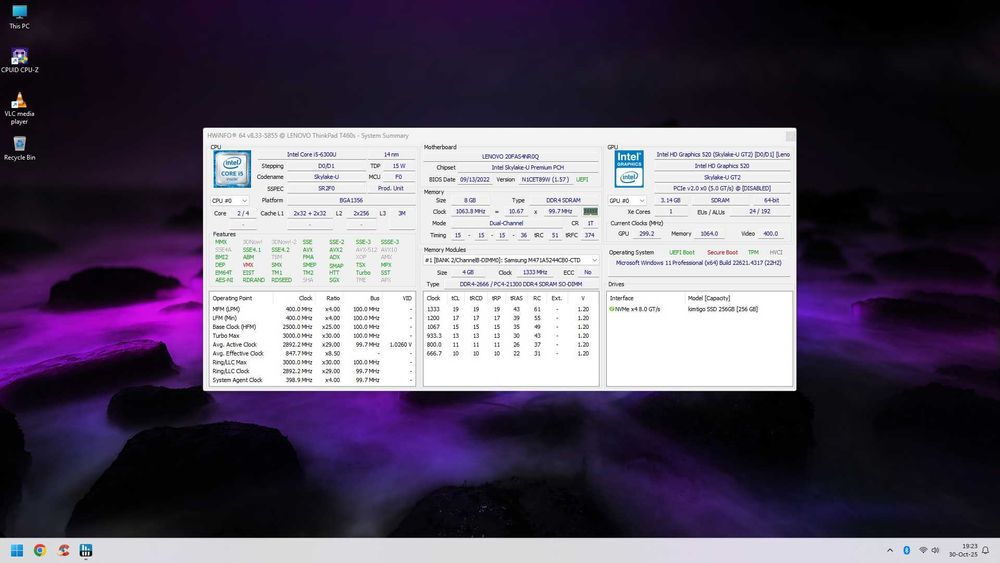Click the 'Dual-Channel' memory mode value
This screenshot has height=563, width=1000.
(506, 224)
